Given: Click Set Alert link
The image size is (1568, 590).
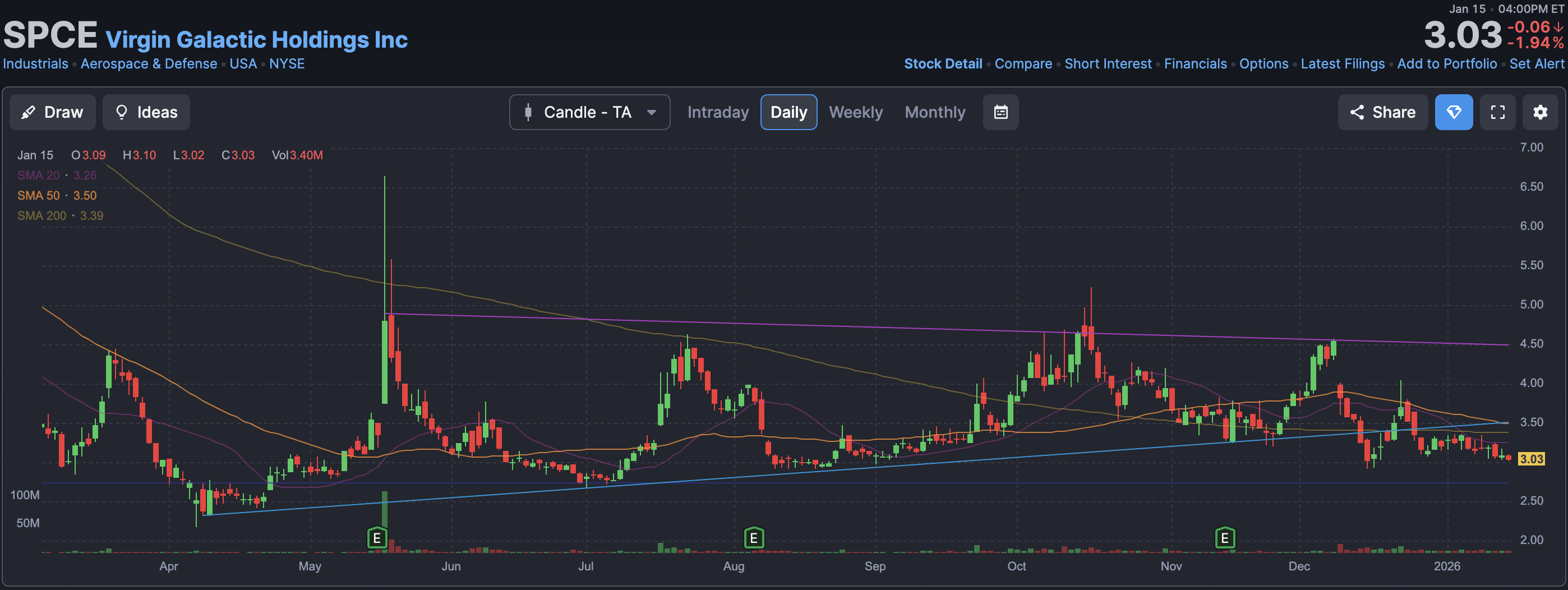Looking at the screenshot, I should pos(1537,64).
